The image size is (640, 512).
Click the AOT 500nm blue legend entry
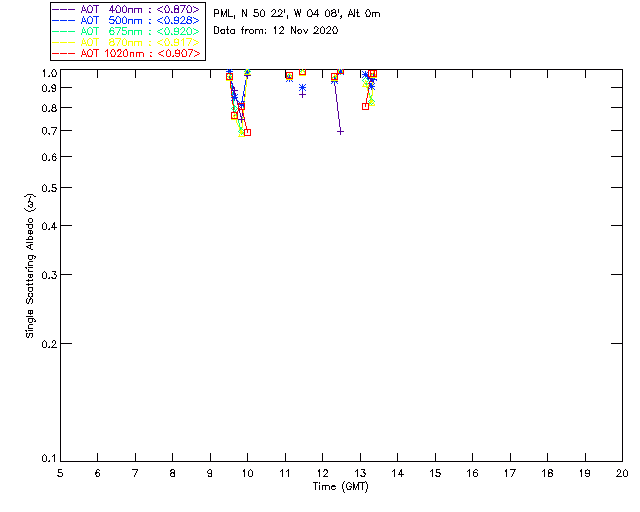(x=126, y=20)
